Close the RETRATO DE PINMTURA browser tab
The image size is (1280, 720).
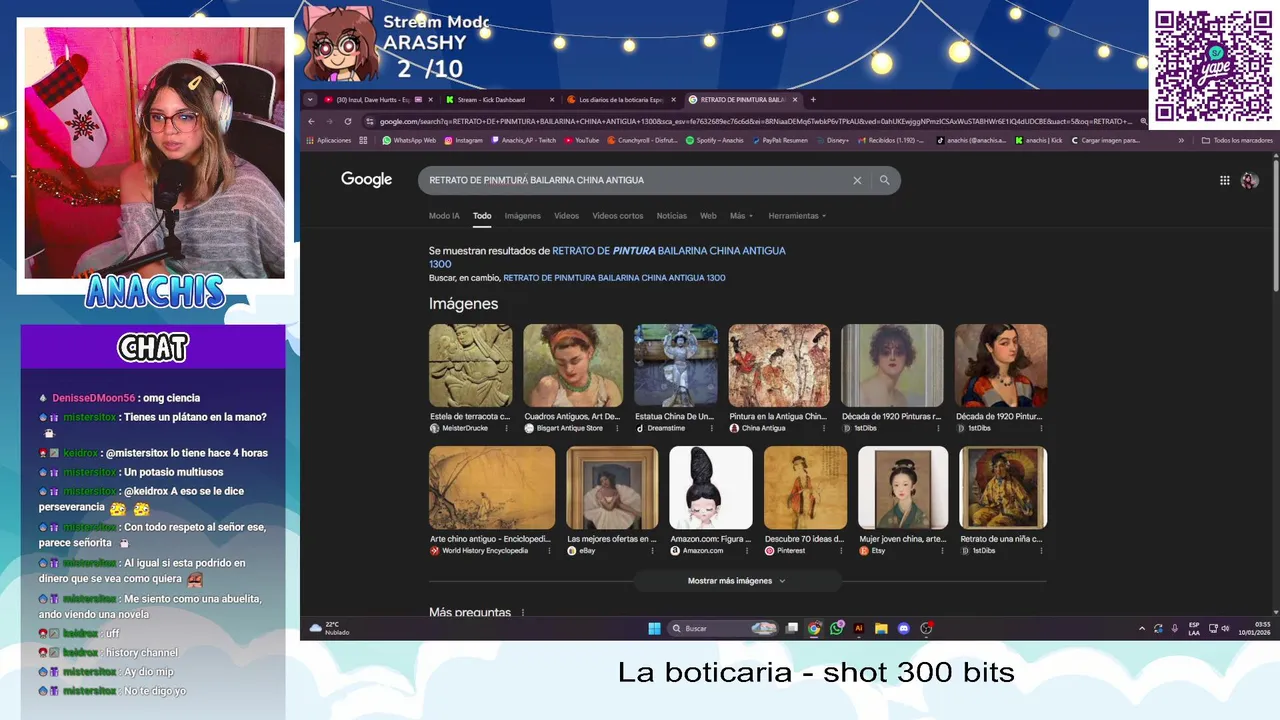click(796, 100)
